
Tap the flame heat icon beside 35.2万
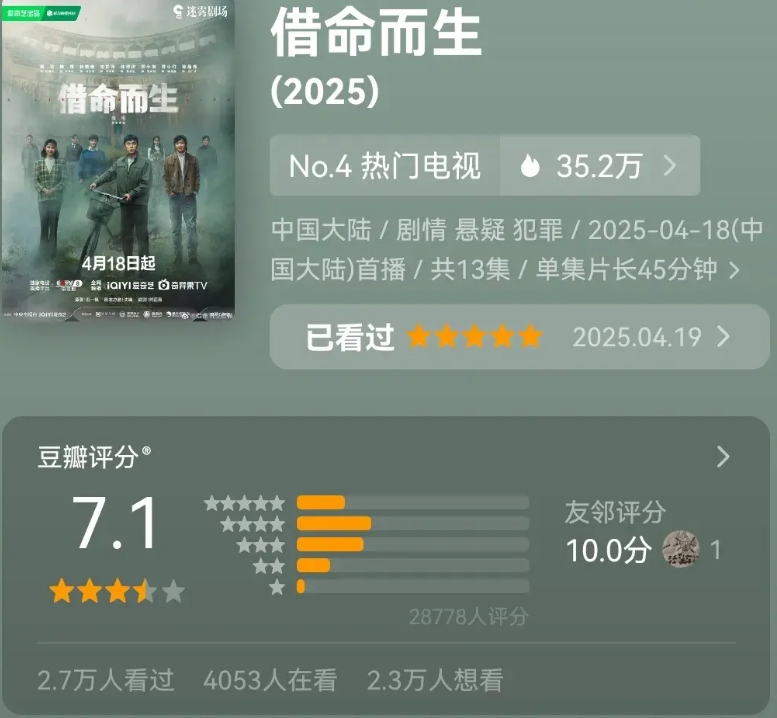click(530, 166)
